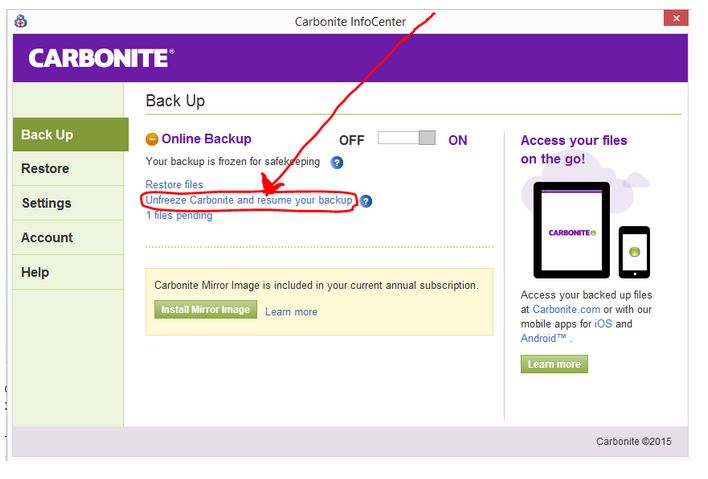The width and height of the screenshot is (708, 479).
Task: Open the 1 files pending link
Action: click(179, 215)
